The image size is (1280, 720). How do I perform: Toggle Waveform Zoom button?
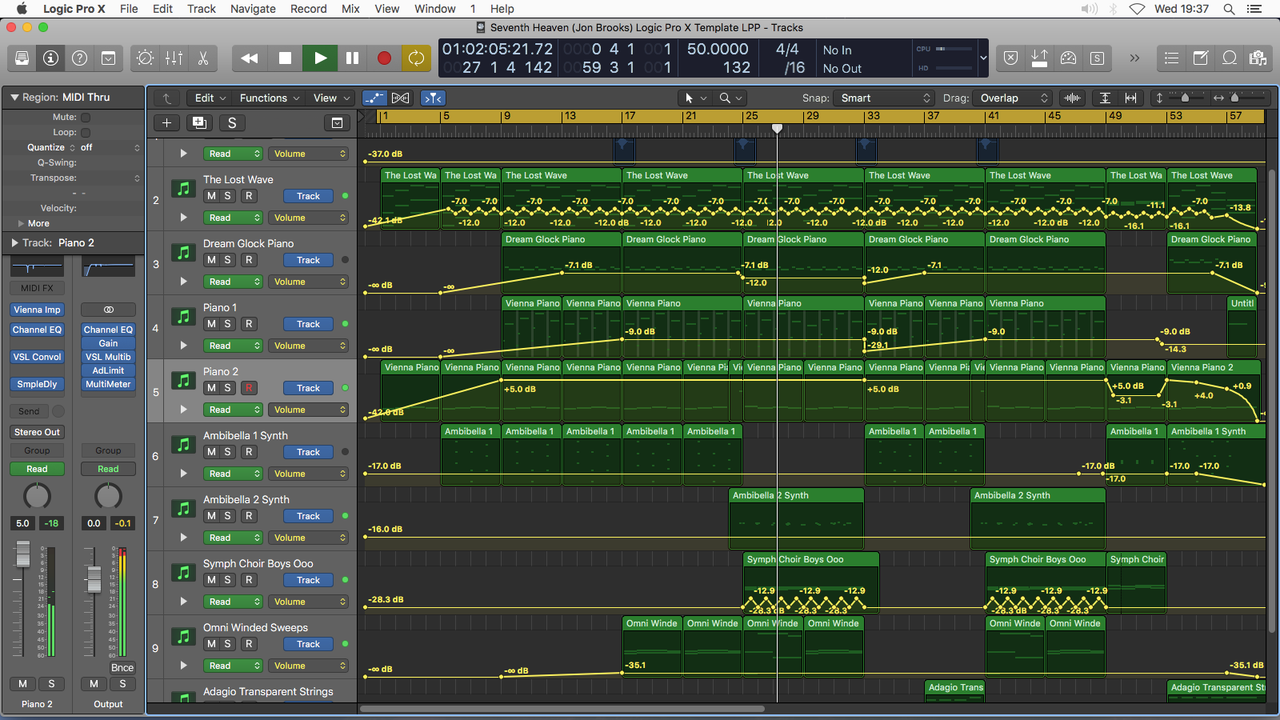(x=1073, y=98)
